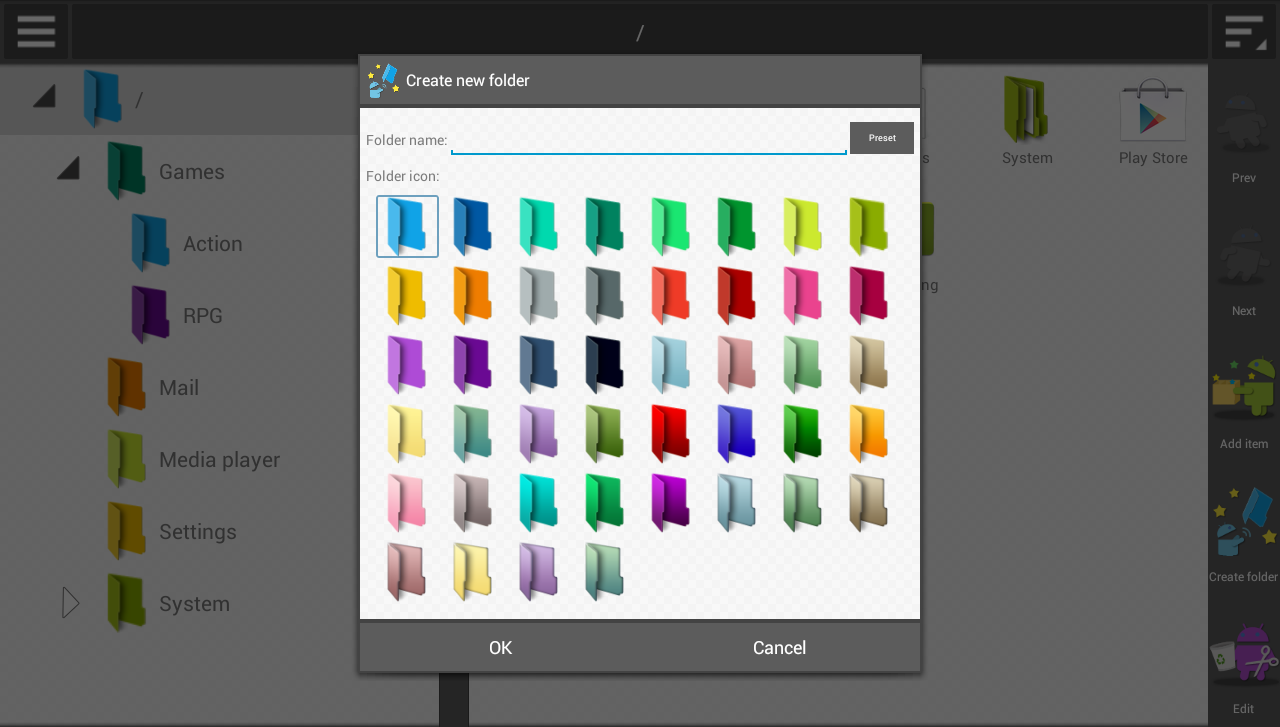Image resolution: width=1280 pixels, height=727 pixels.
Task: Select the Media player tree folder
Action: point(218,460)
